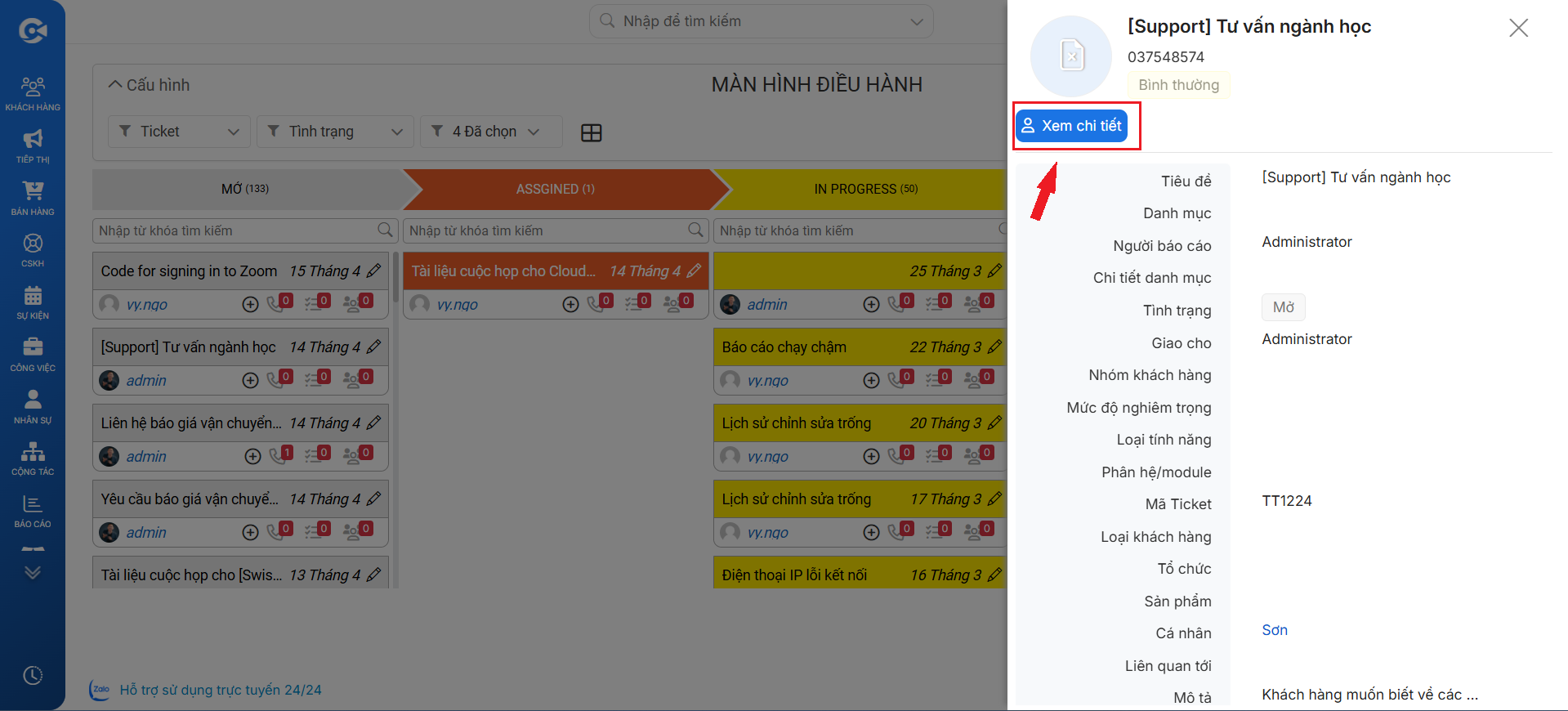Screen dimensions: 1568x711
Task: Open the Cộng tác module
Action: [33, 458]
